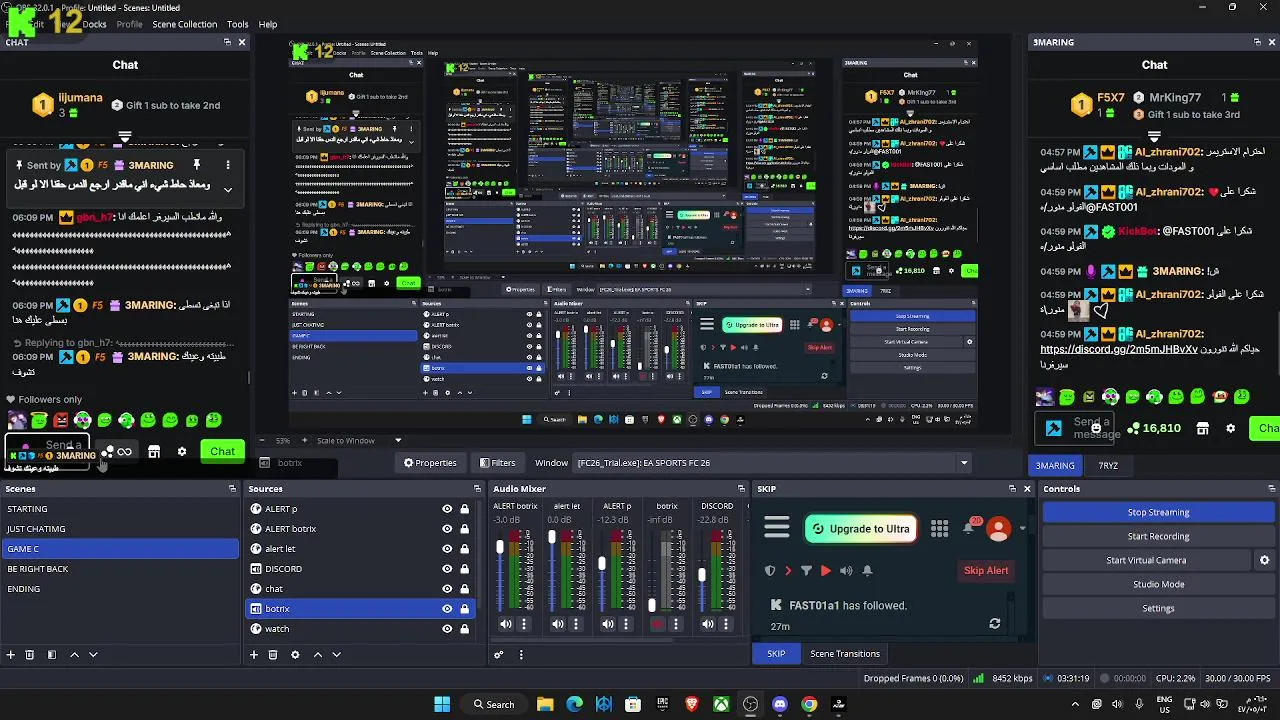Adjust ALERT botrix volume fader

tap(500, 548)
